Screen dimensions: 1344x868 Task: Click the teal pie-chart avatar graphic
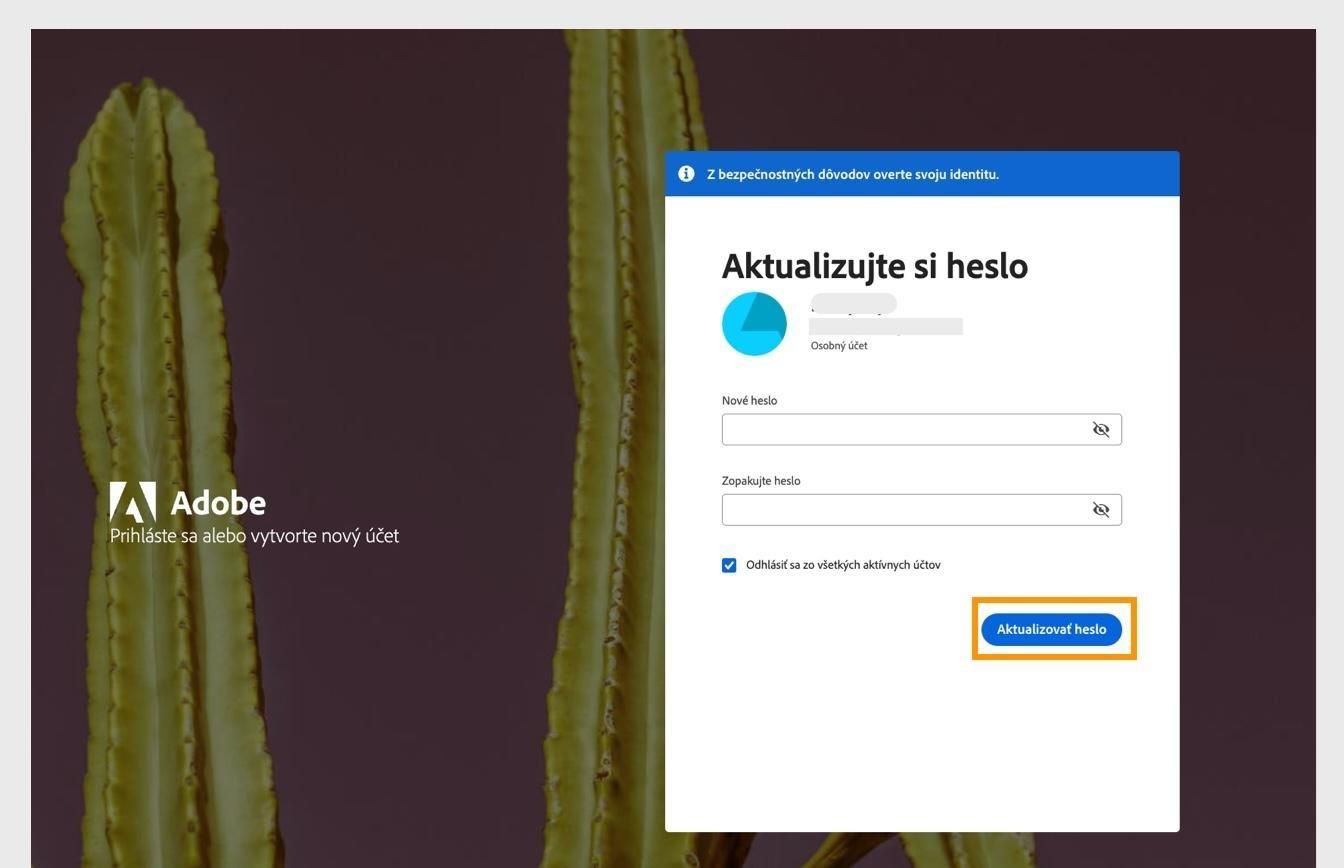[755, 323]
